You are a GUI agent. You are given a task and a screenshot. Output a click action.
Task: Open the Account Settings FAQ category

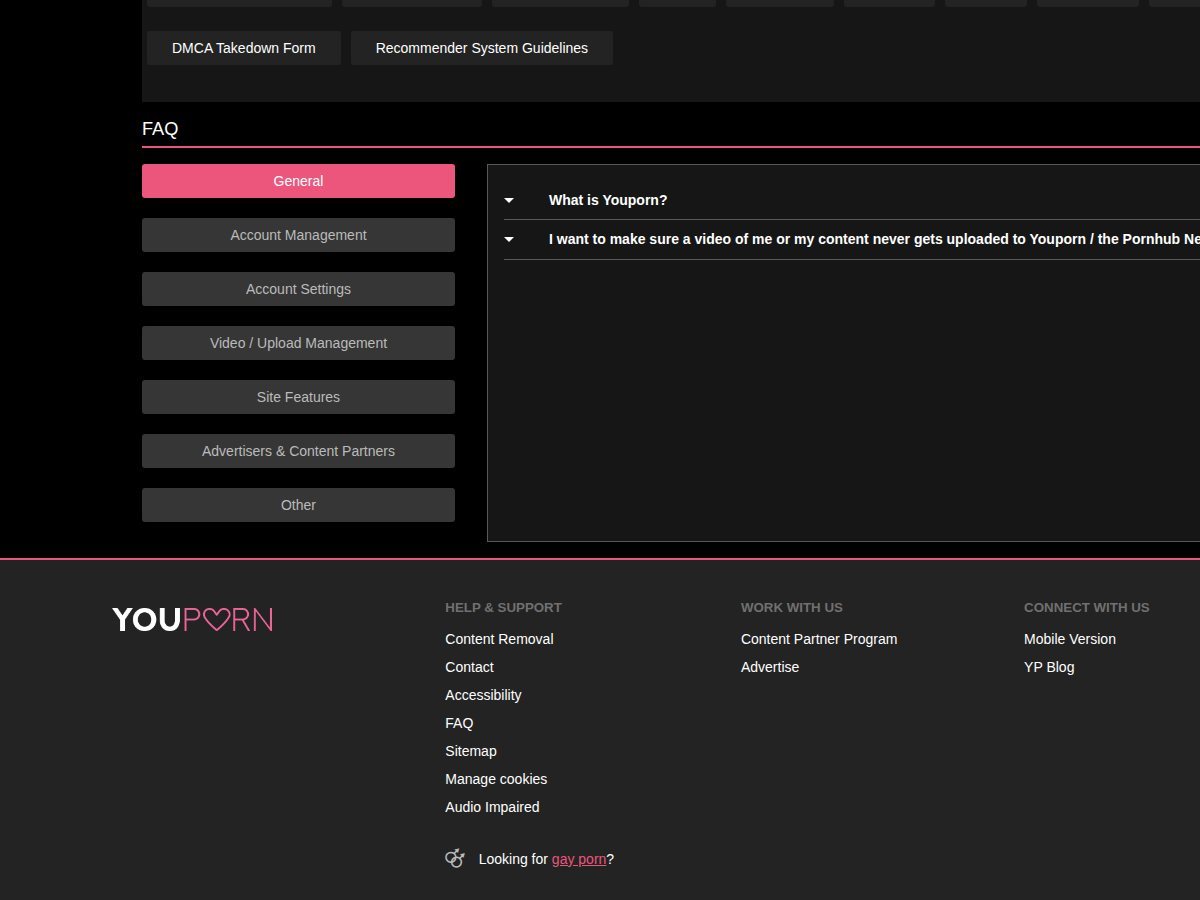(x=298, y=289)
